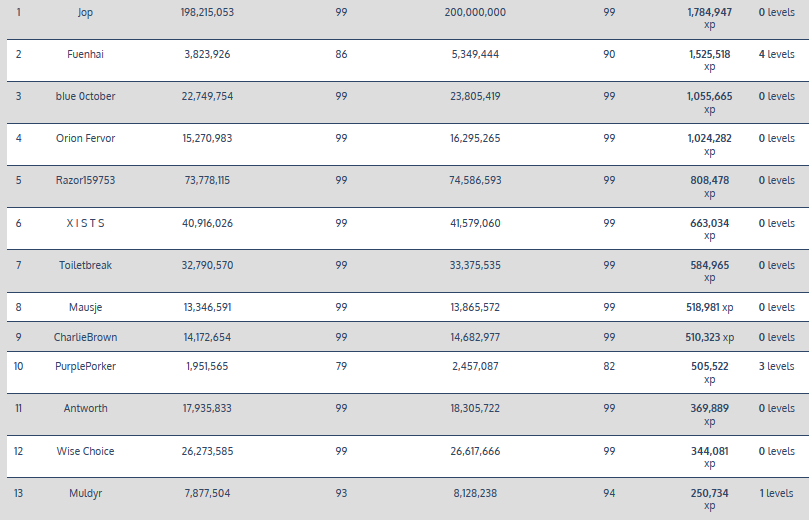Open Orion Fervor's player page

(85, 138)
